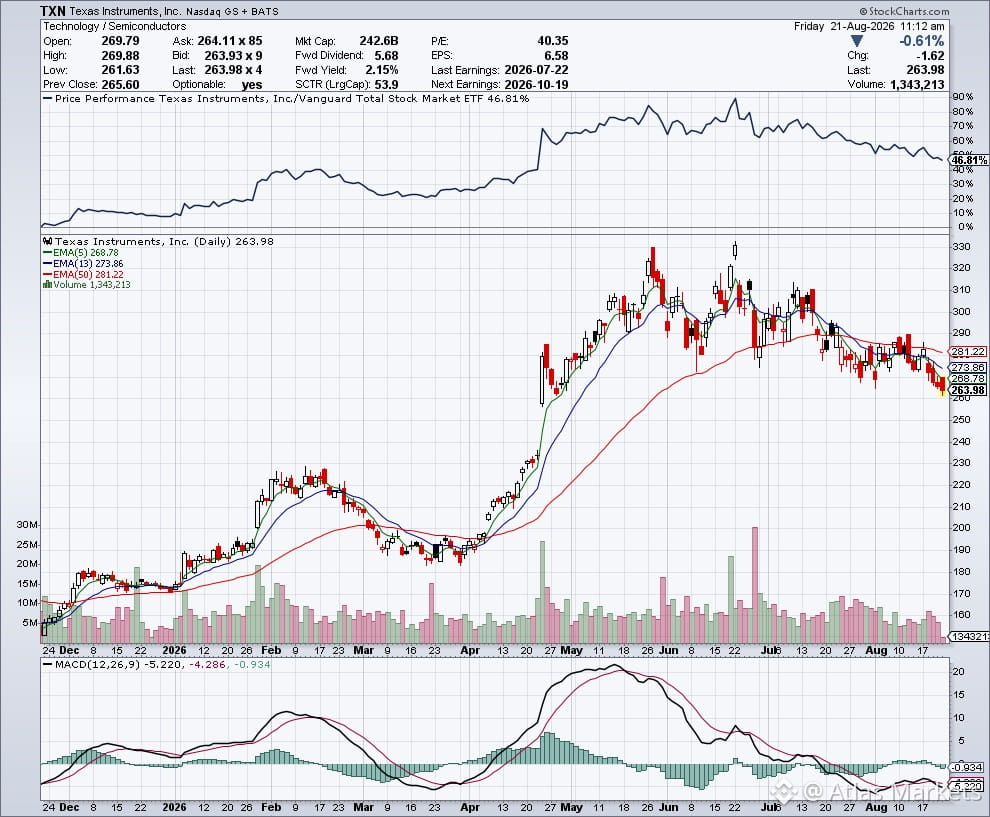Click the EPS value 6.58

tap(556, 56)
